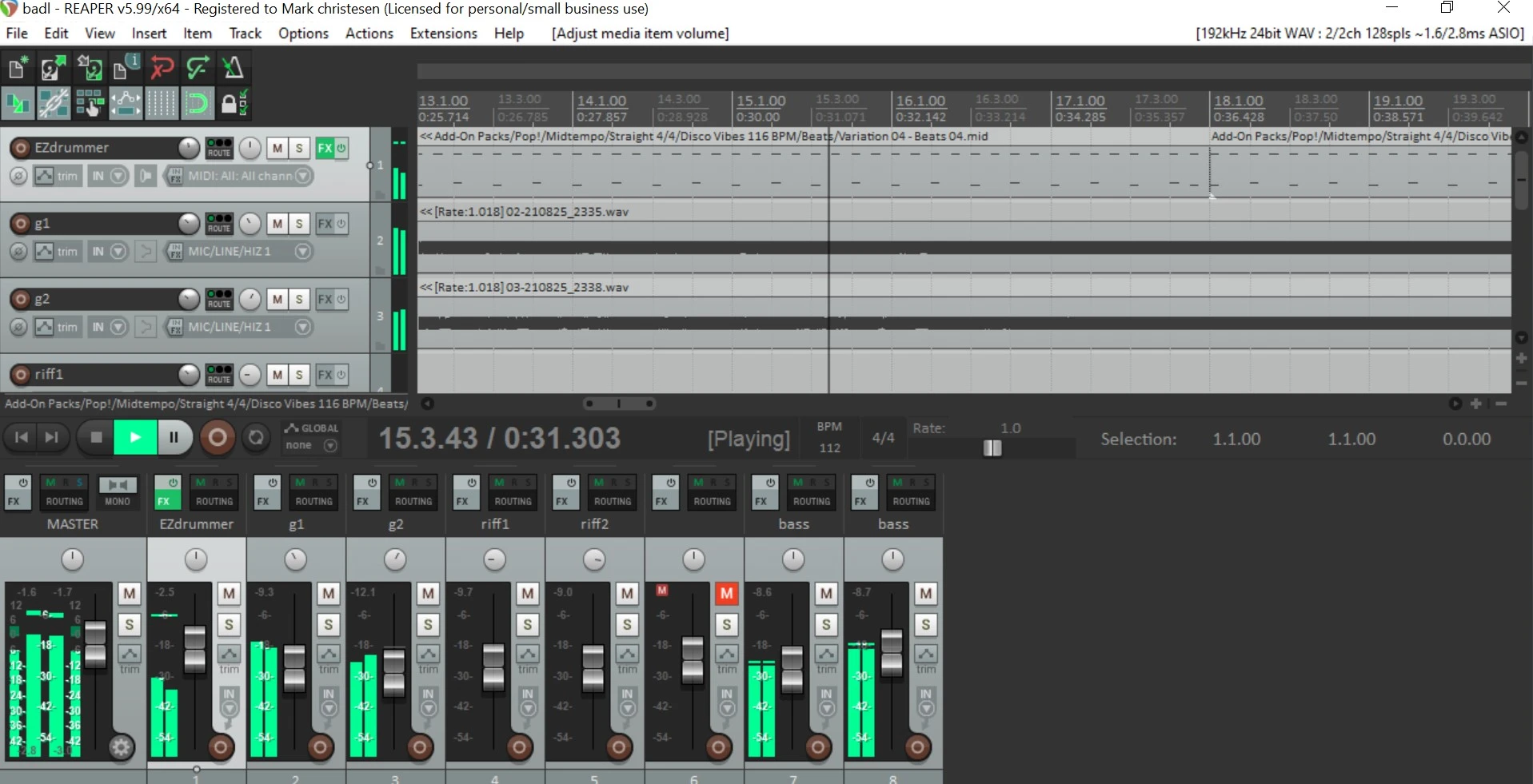Click master settings gear icon in mixer
Screen dimensions: 1533x784
pos(122,747)
